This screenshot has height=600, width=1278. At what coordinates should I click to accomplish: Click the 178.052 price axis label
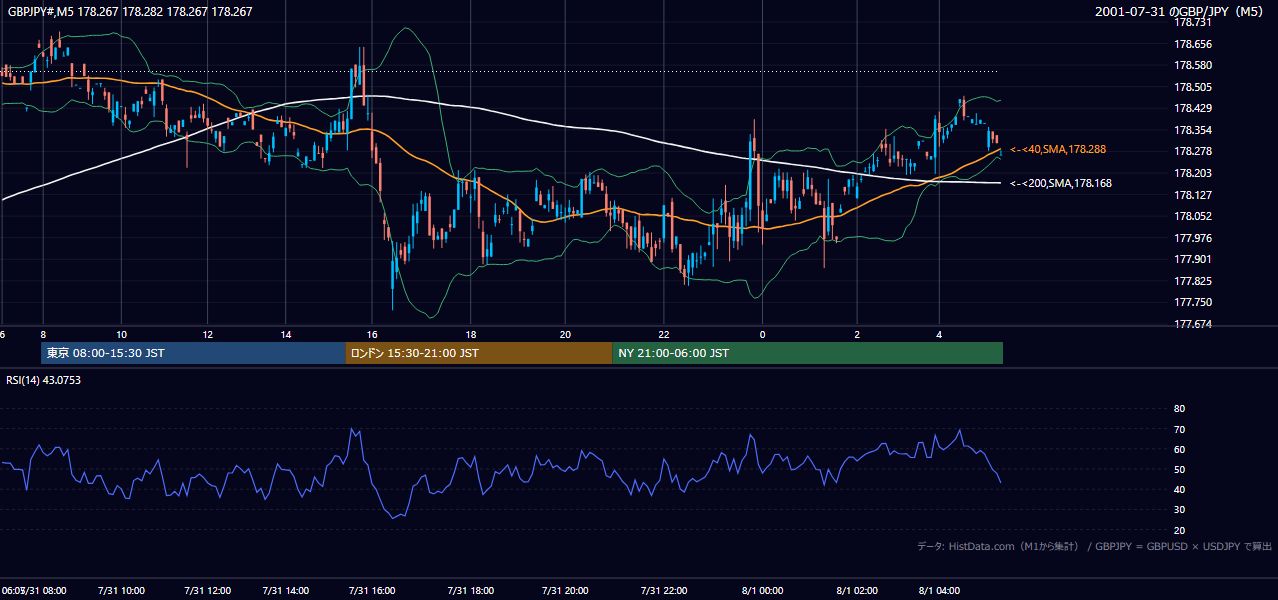point(1192,216)
